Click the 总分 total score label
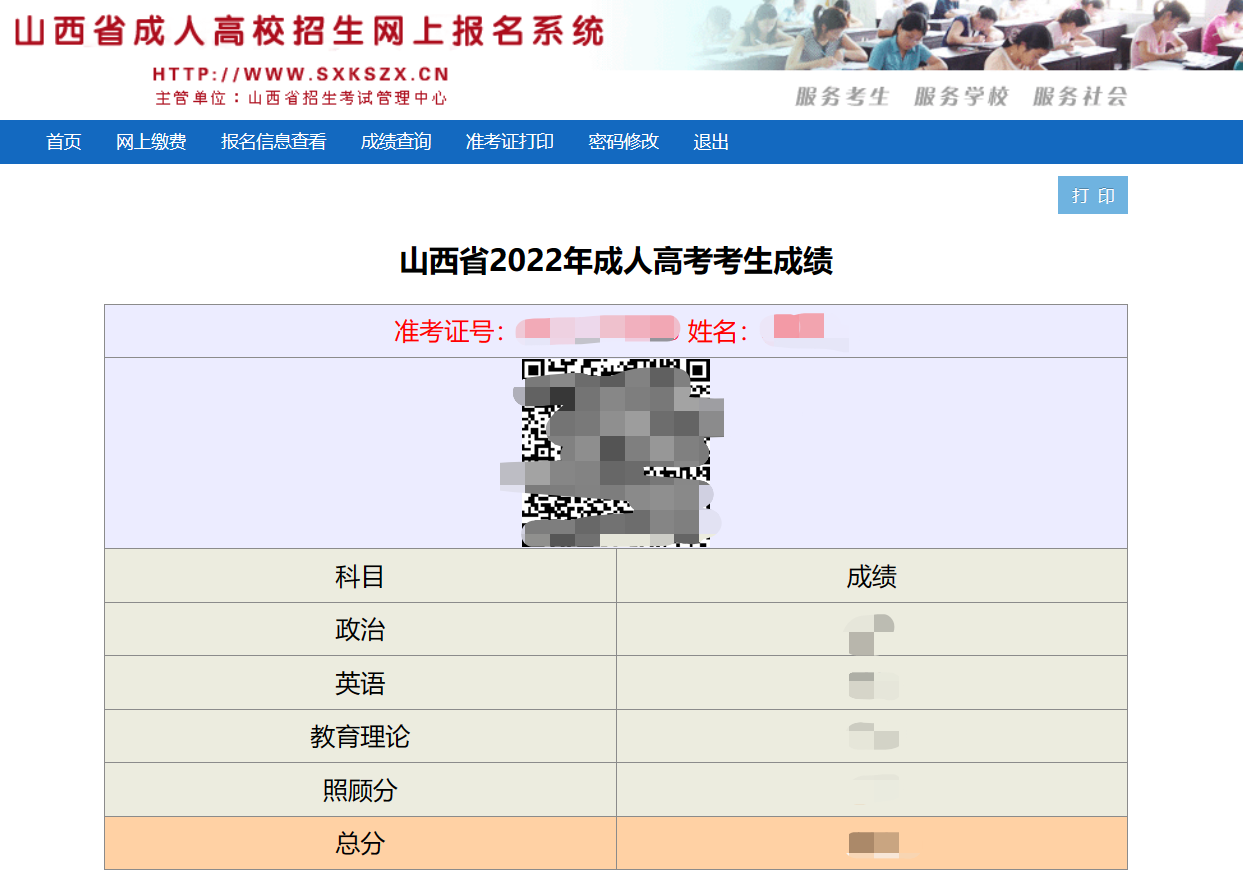Image resolution: width=1243 pixels, height=892 pixels. click(360, 844)
